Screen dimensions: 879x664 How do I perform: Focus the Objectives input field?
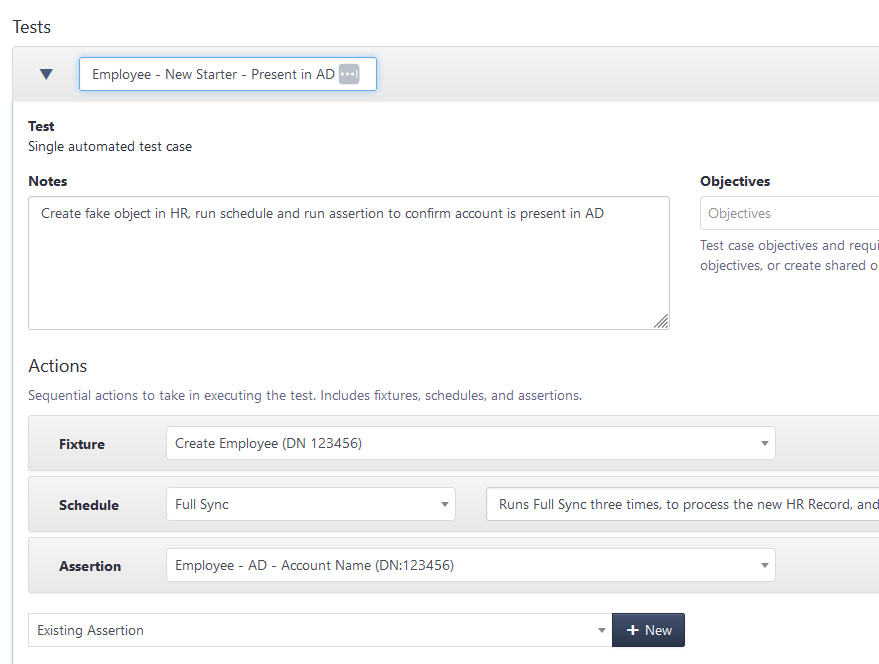789,213
